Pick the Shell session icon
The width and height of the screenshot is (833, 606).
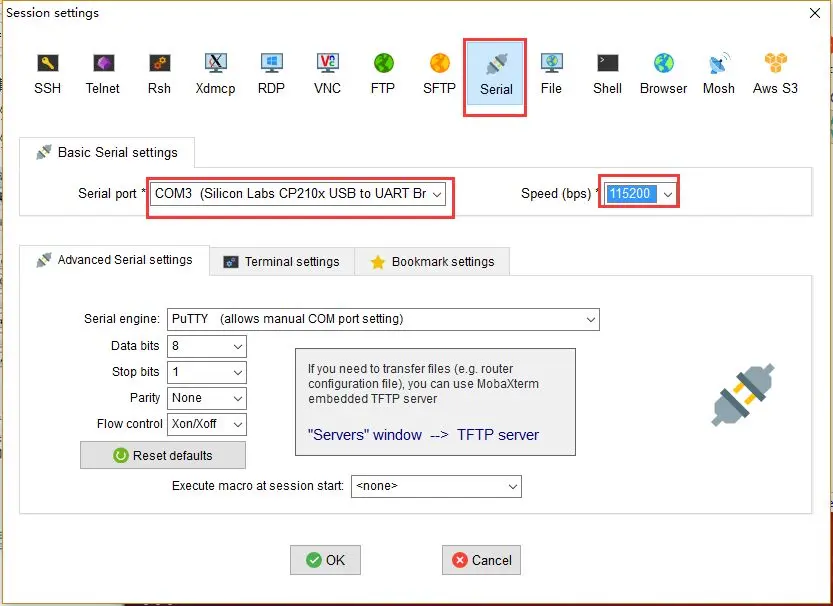pos(607,74)
